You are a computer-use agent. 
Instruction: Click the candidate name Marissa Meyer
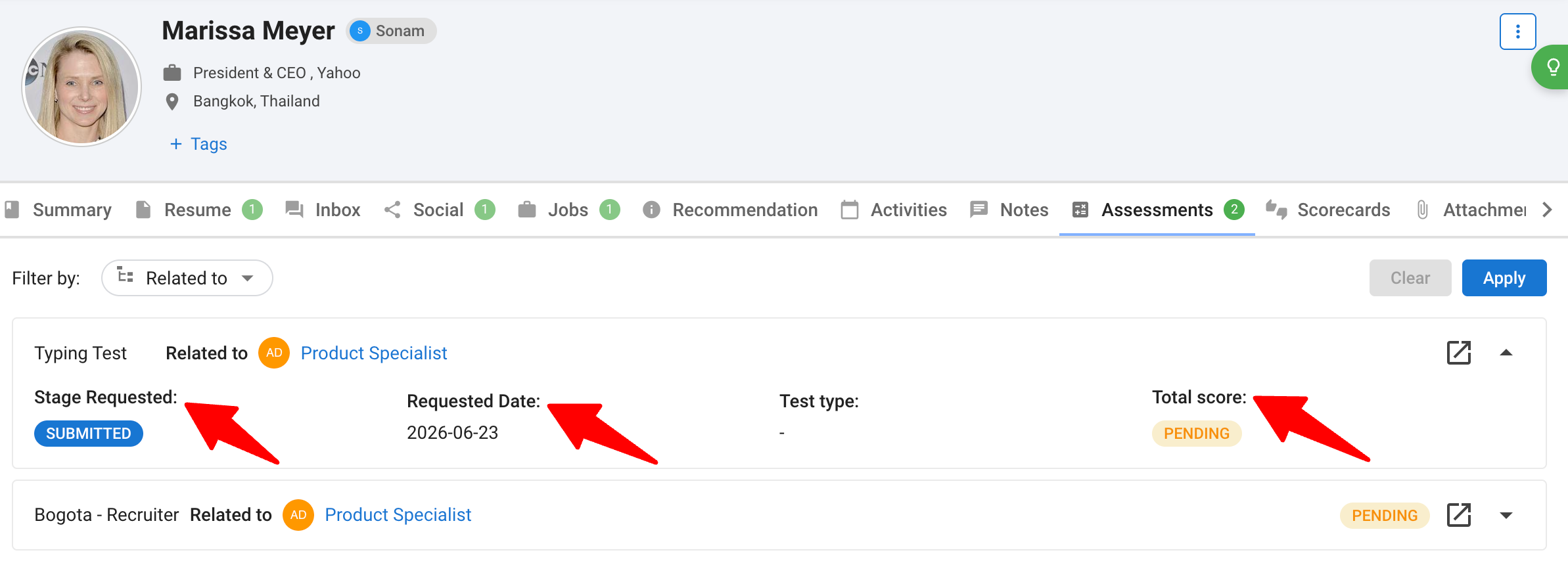248,31
